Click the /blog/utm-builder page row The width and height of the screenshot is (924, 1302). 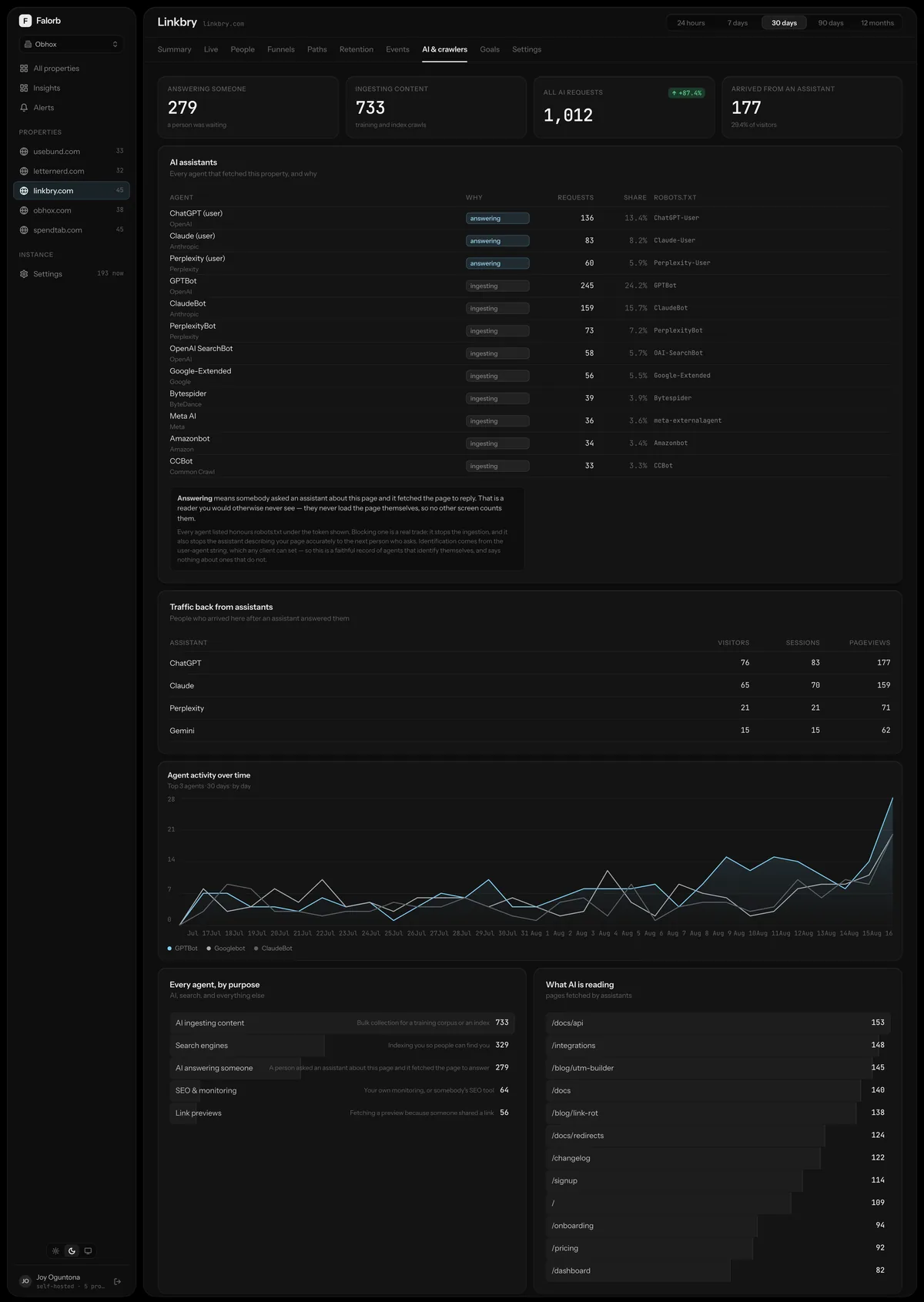click(x=718, y=1068)
